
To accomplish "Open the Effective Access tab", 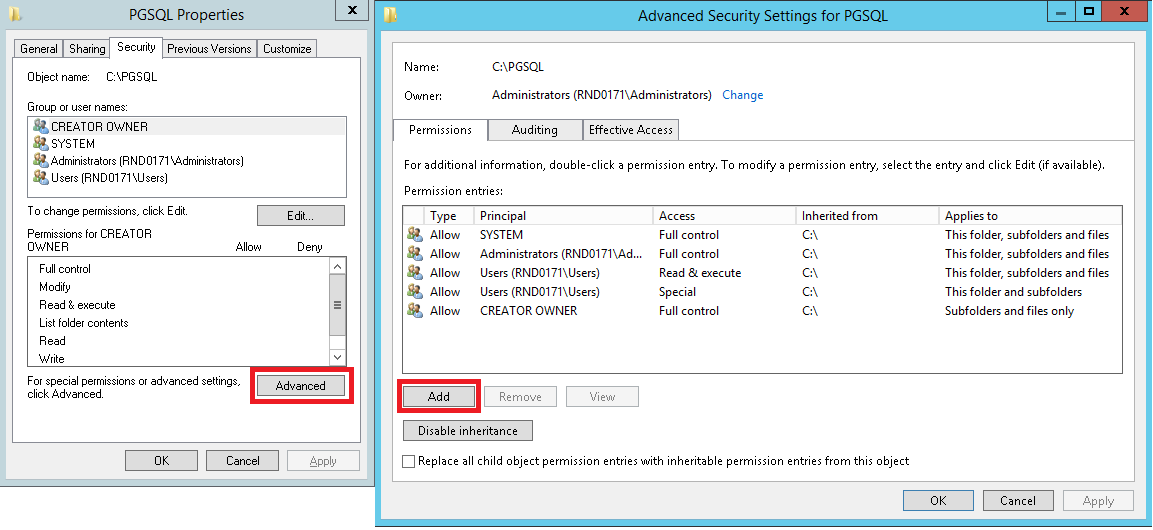I will tap(631, 130).
